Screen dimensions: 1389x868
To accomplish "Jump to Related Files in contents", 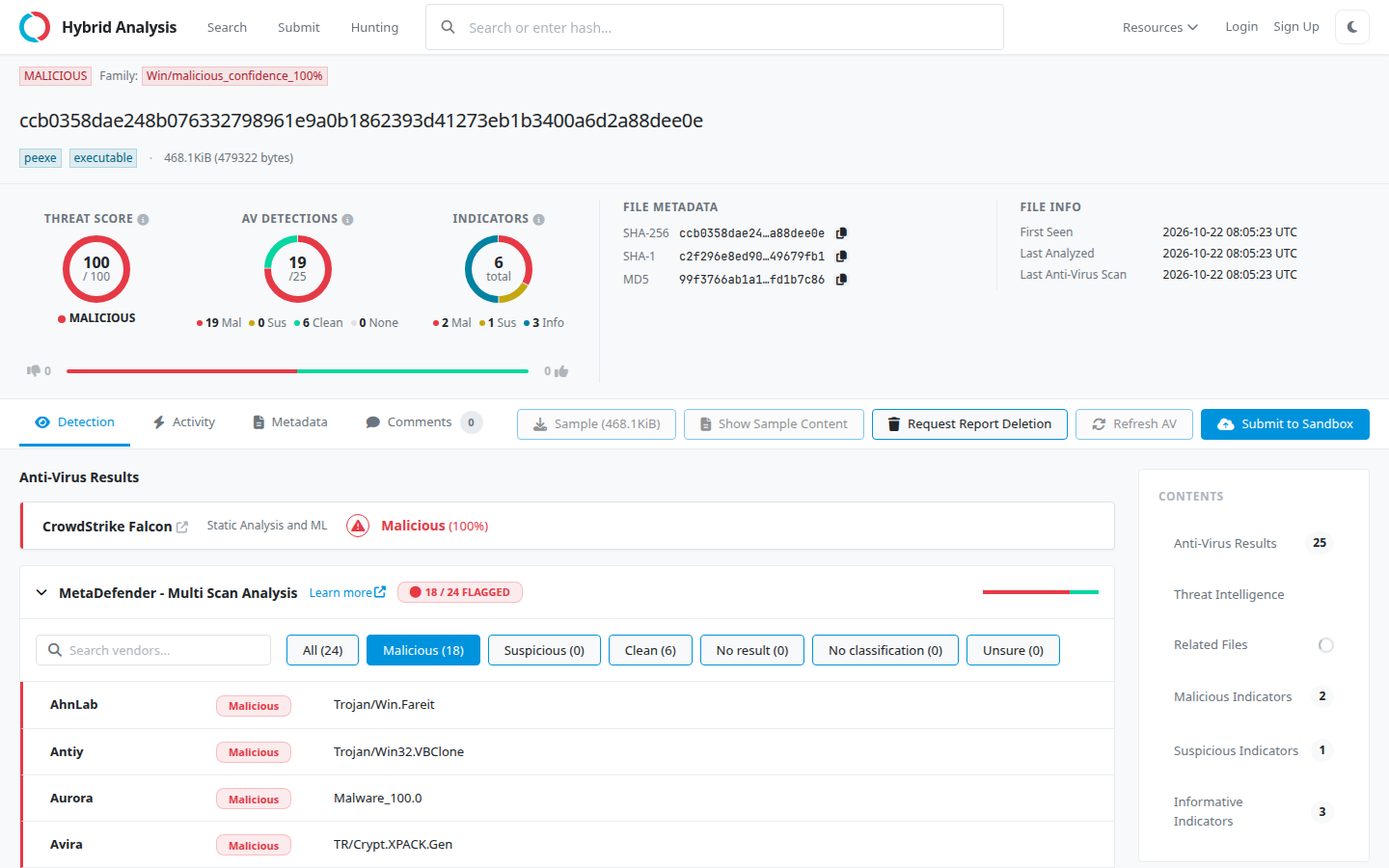I will (1211, 645).
